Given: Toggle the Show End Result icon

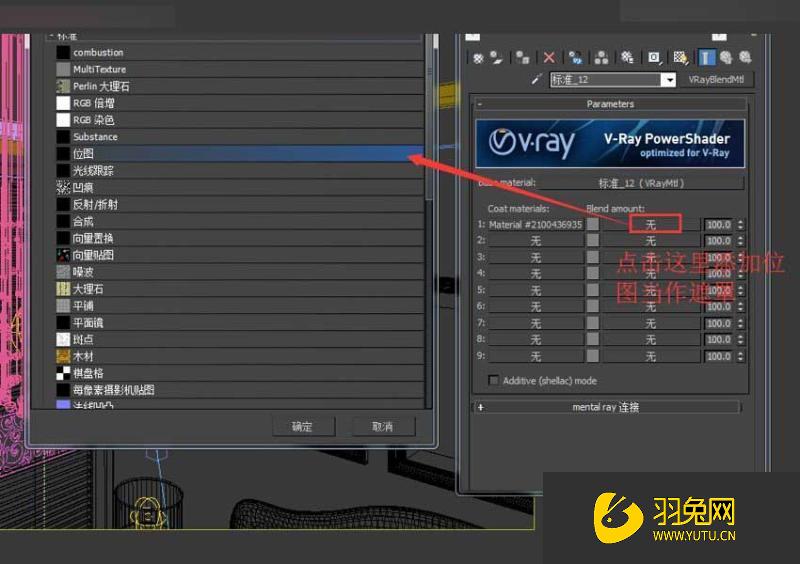Looking at the screenshot, I should click(707, 58).
